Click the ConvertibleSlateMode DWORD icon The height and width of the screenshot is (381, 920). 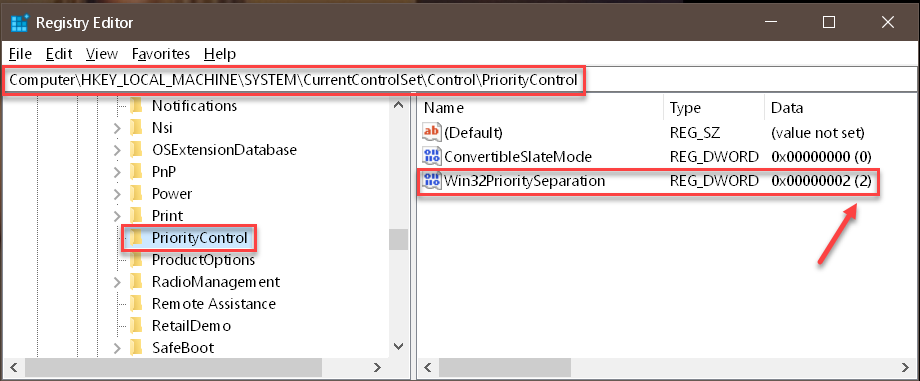(431, 157)
